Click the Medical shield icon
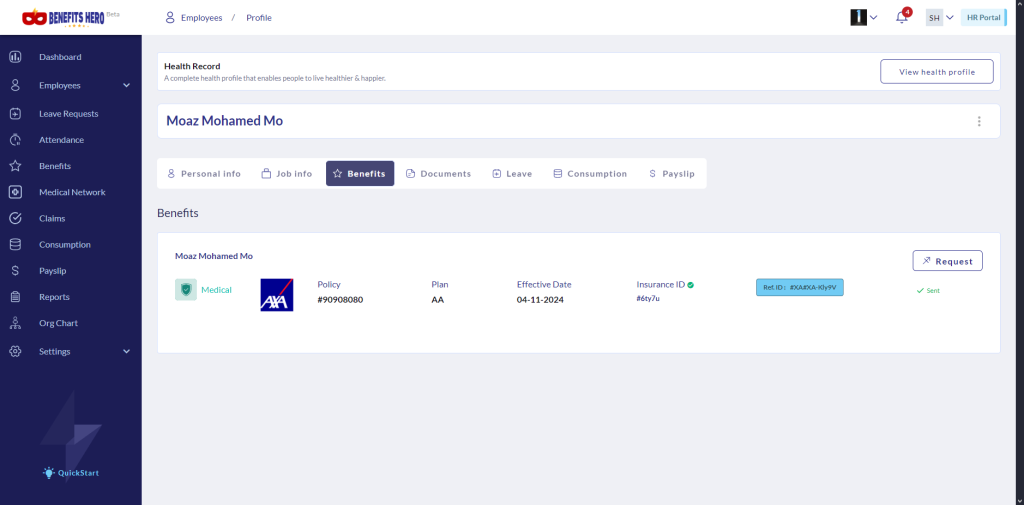Screen dimensions: 1024x505 [185, 289]
